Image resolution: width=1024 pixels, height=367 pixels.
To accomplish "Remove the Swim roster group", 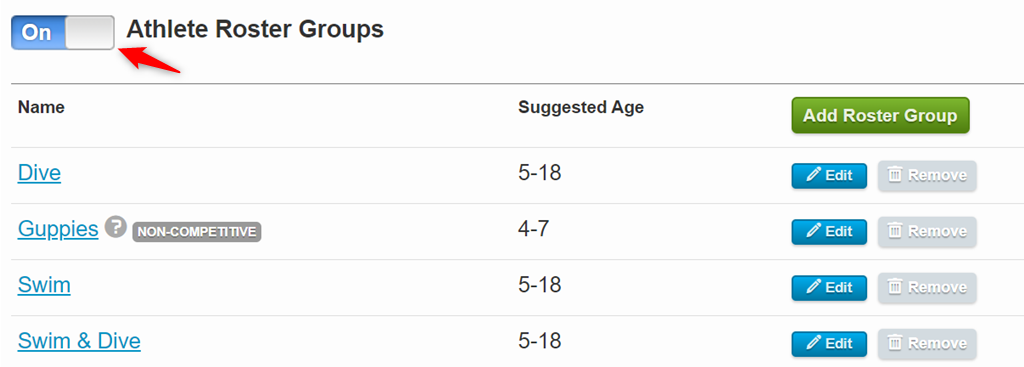I will point(927,288).
